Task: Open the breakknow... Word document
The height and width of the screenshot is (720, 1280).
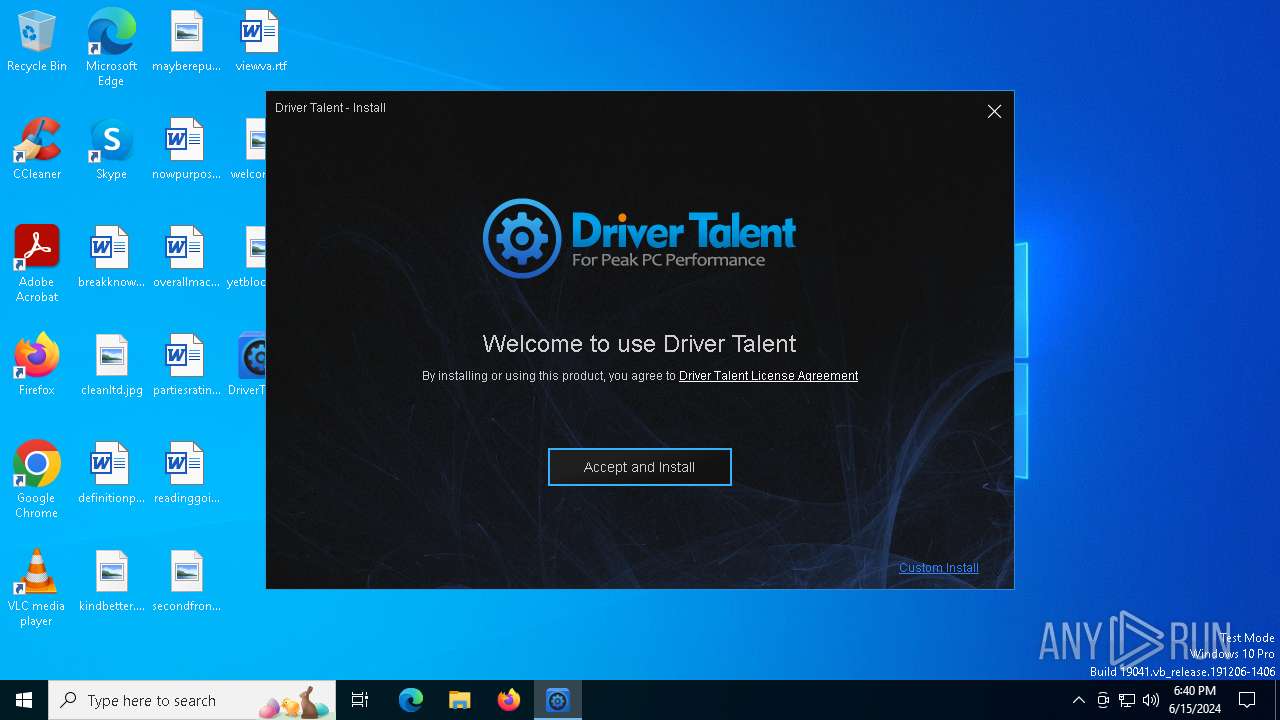Action: point(111,258)
